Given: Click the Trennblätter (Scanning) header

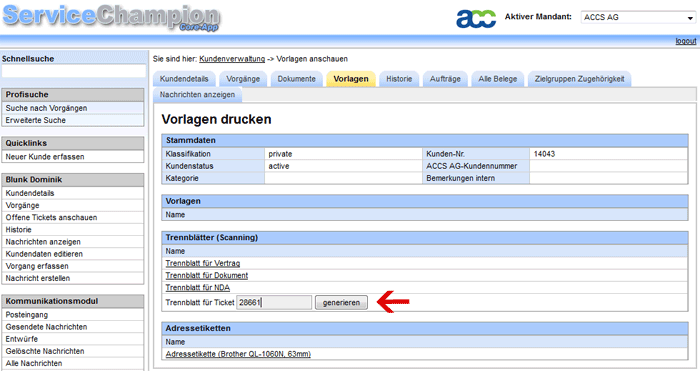Looking at the screenshot, I should [x=425, y=238].
